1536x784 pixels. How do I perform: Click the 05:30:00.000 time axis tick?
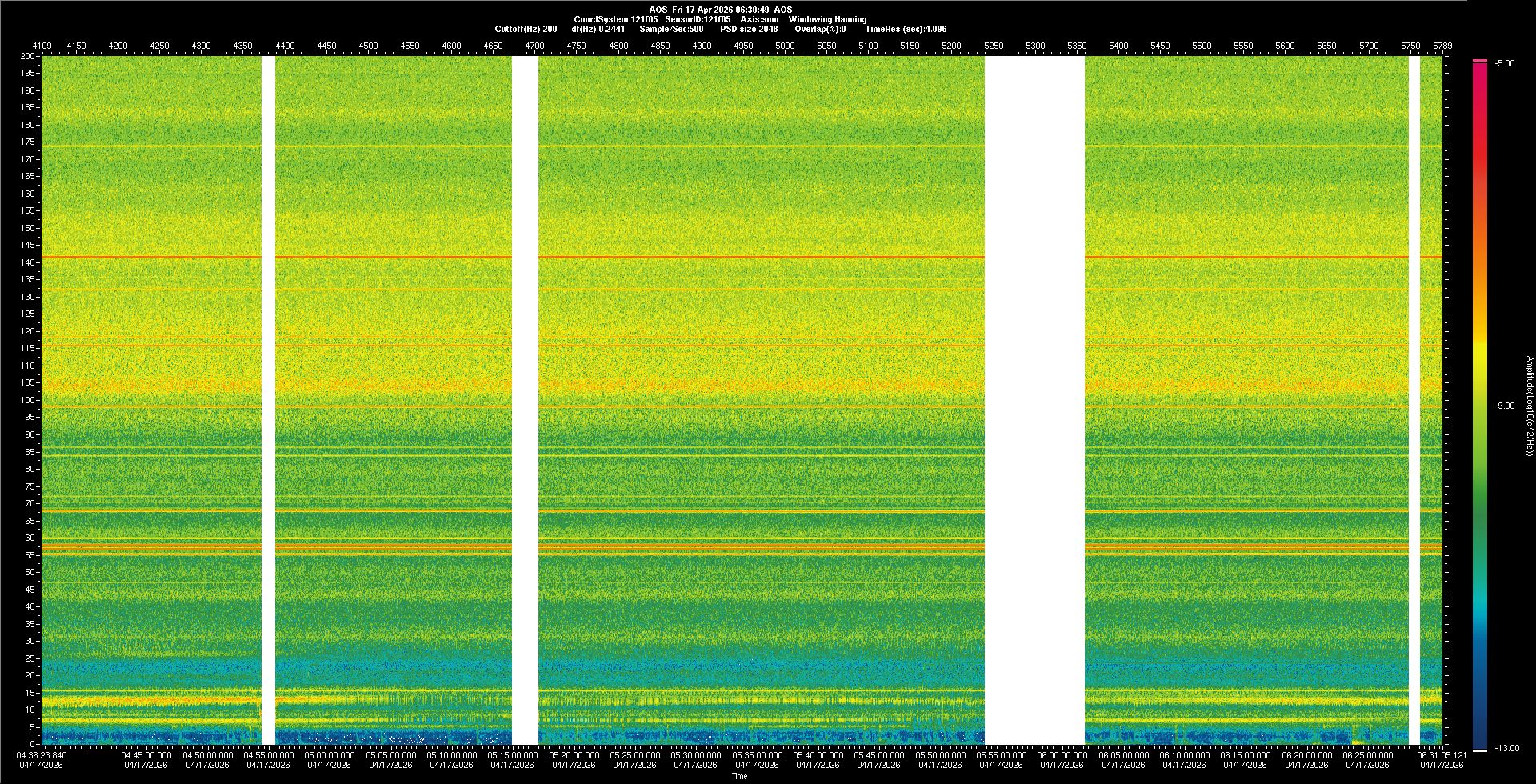point(695,755)
